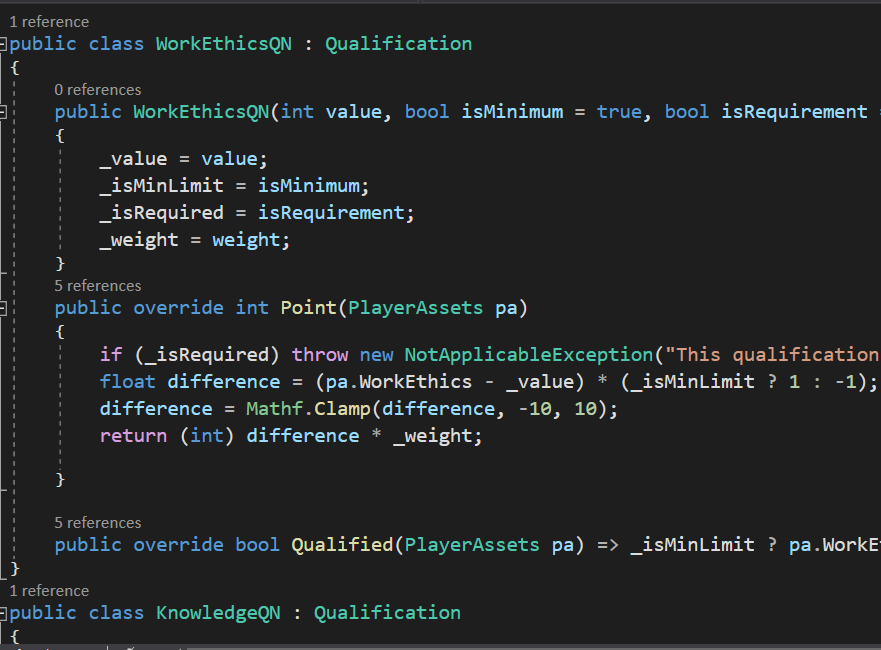This screenshot has width=881, height=650.
Task: Open '5 references' CodeLens above Point method
Action: 98,286
